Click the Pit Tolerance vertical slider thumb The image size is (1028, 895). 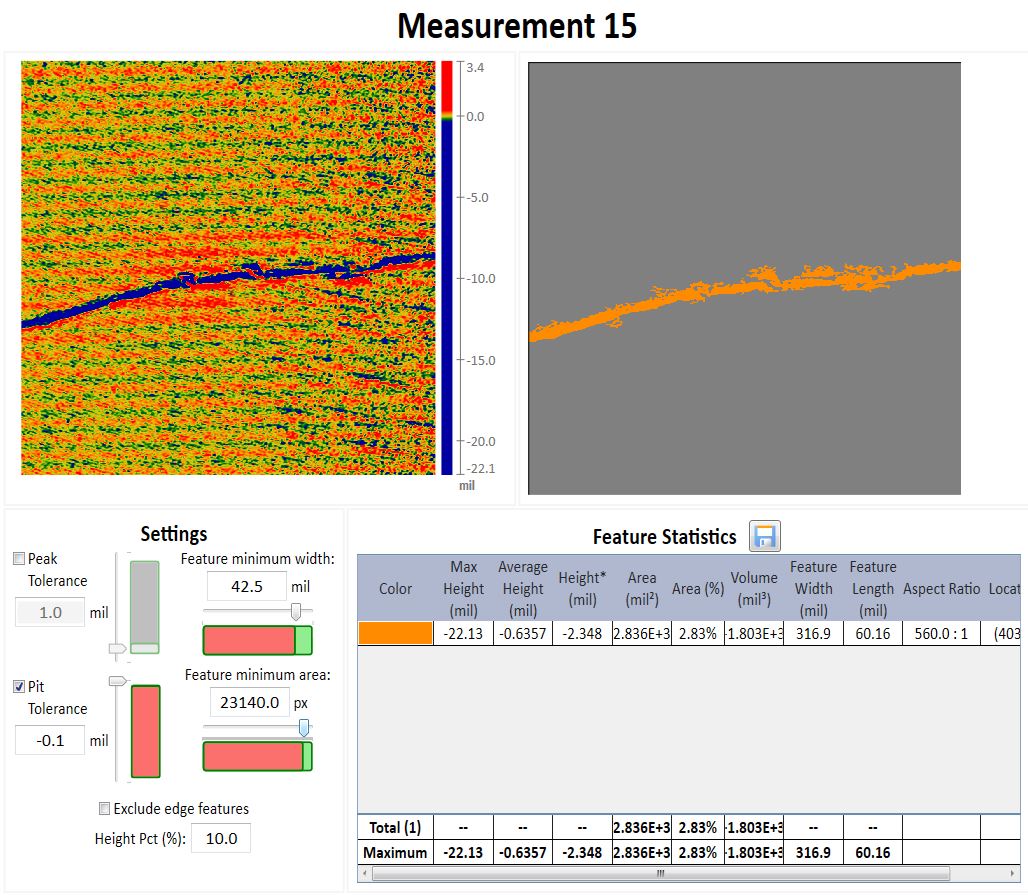click(x=117, y=681)
